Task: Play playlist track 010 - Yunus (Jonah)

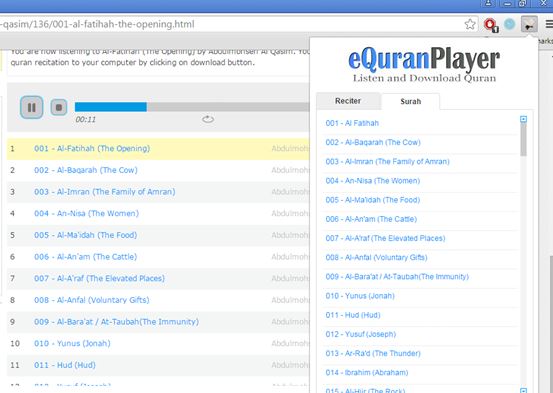Action: [72, 343]
